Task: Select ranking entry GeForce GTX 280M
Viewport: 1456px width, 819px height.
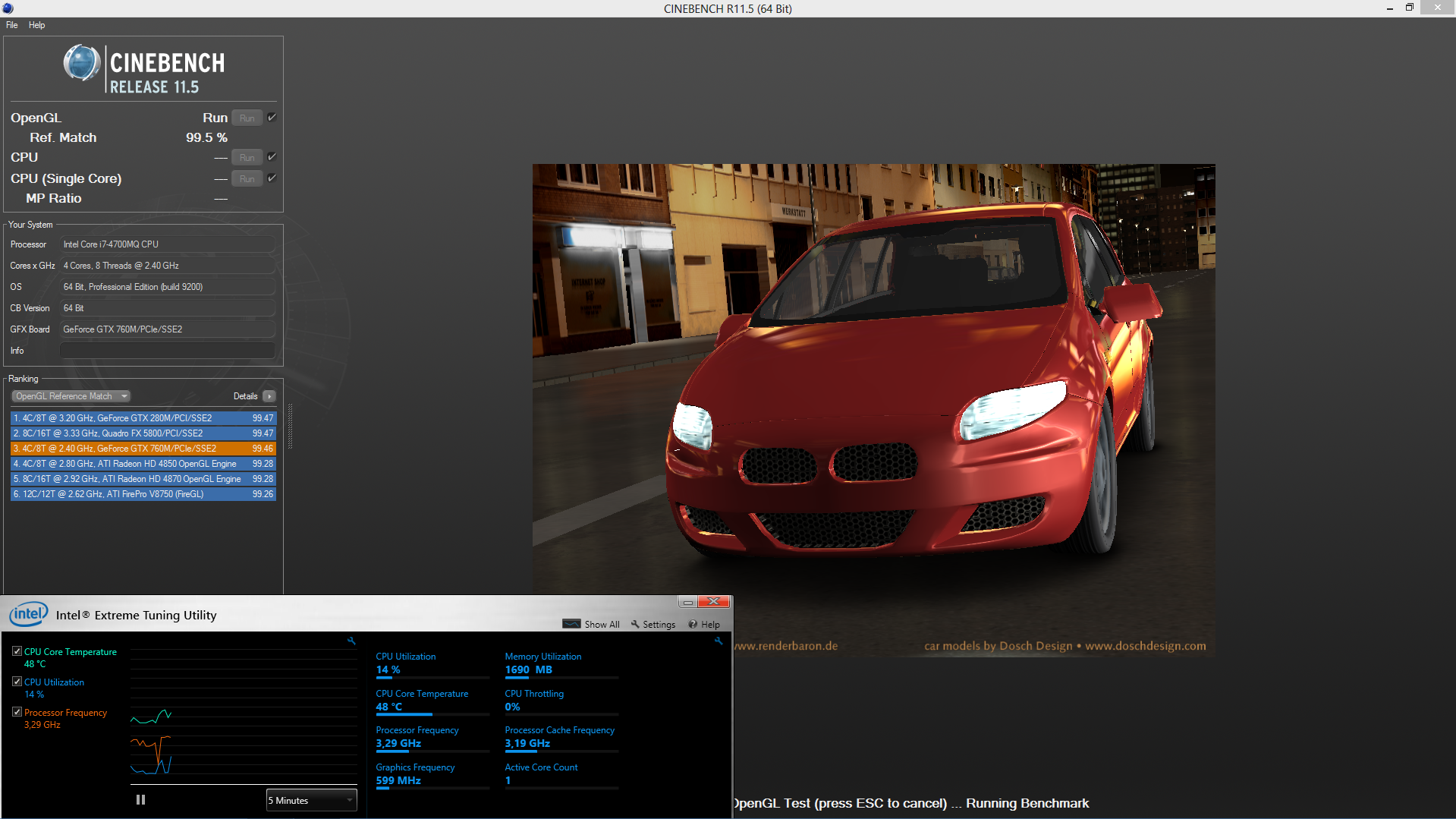Action: pyautogui.click(x=143, y=418)
